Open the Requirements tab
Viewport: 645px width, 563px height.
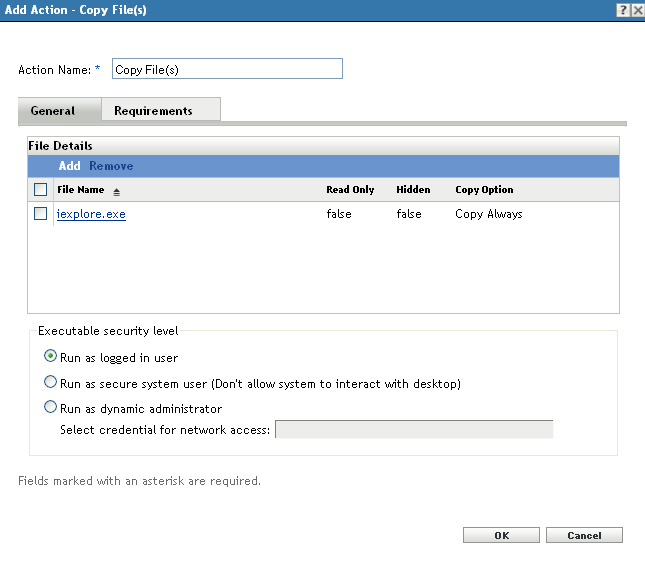click(x=161, y=110)
